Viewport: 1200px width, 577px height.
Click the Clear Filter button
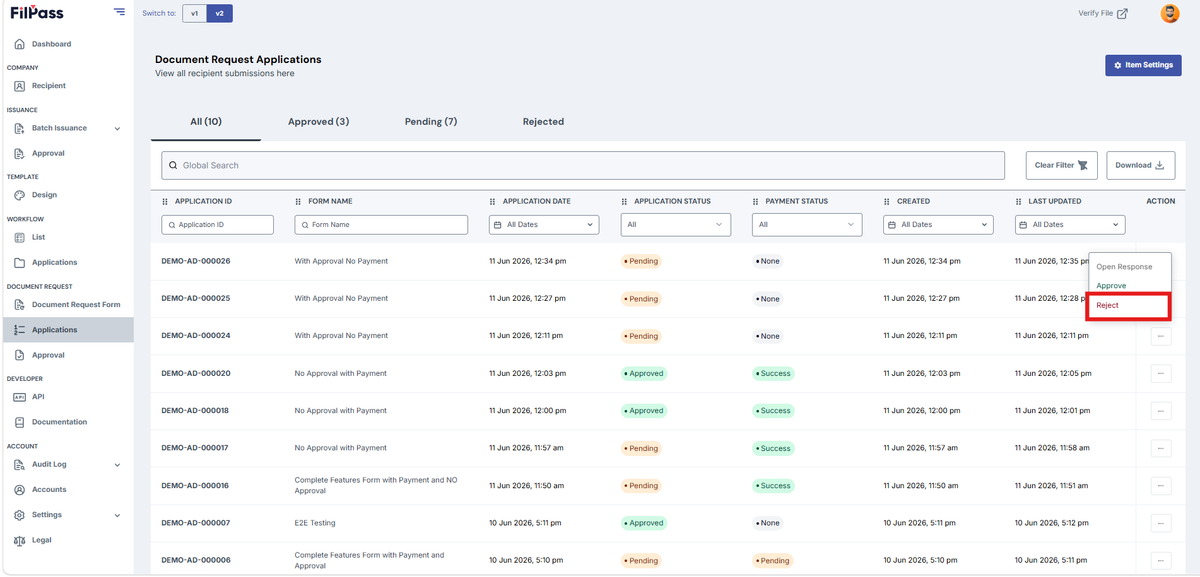pos(1062,166)
